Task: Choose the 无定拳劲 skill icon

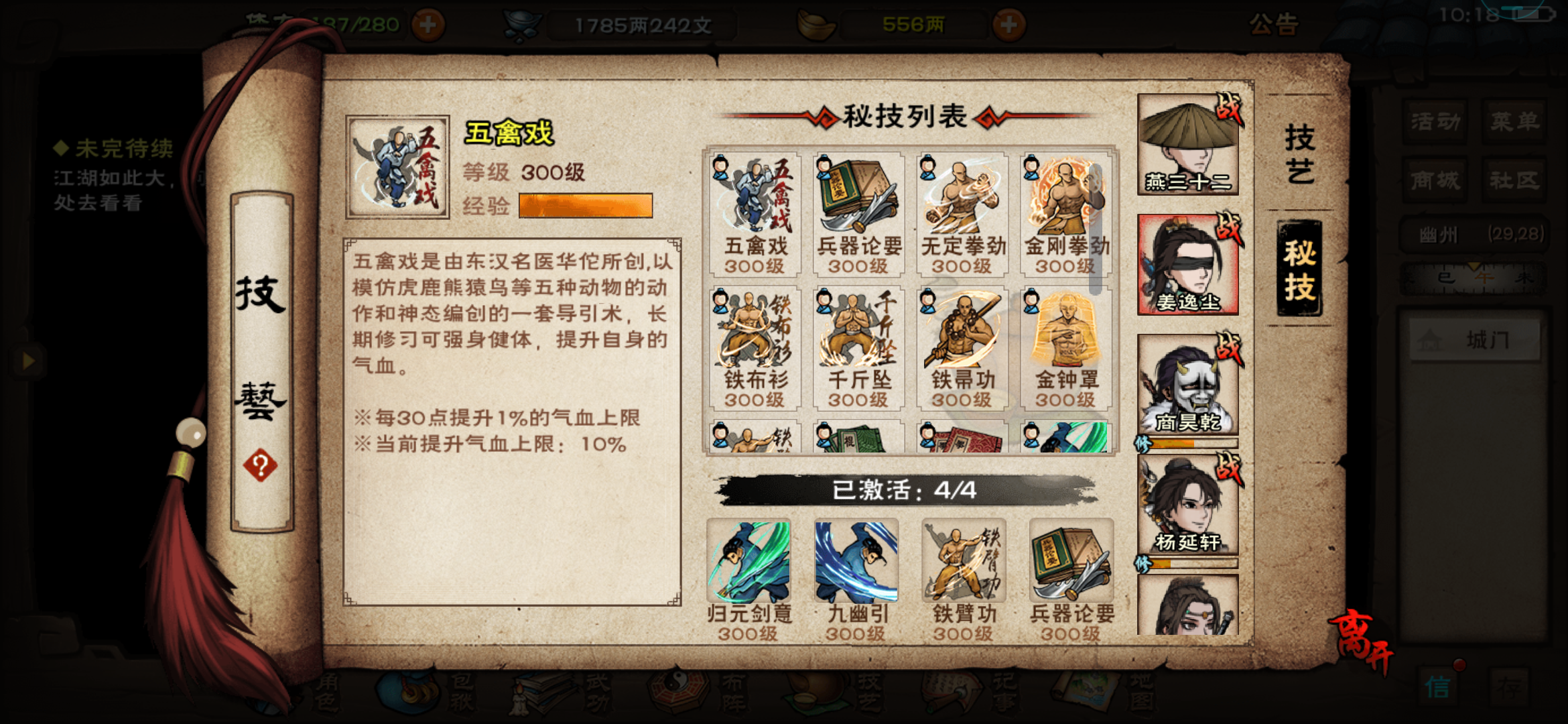Action: pos(962,215)
